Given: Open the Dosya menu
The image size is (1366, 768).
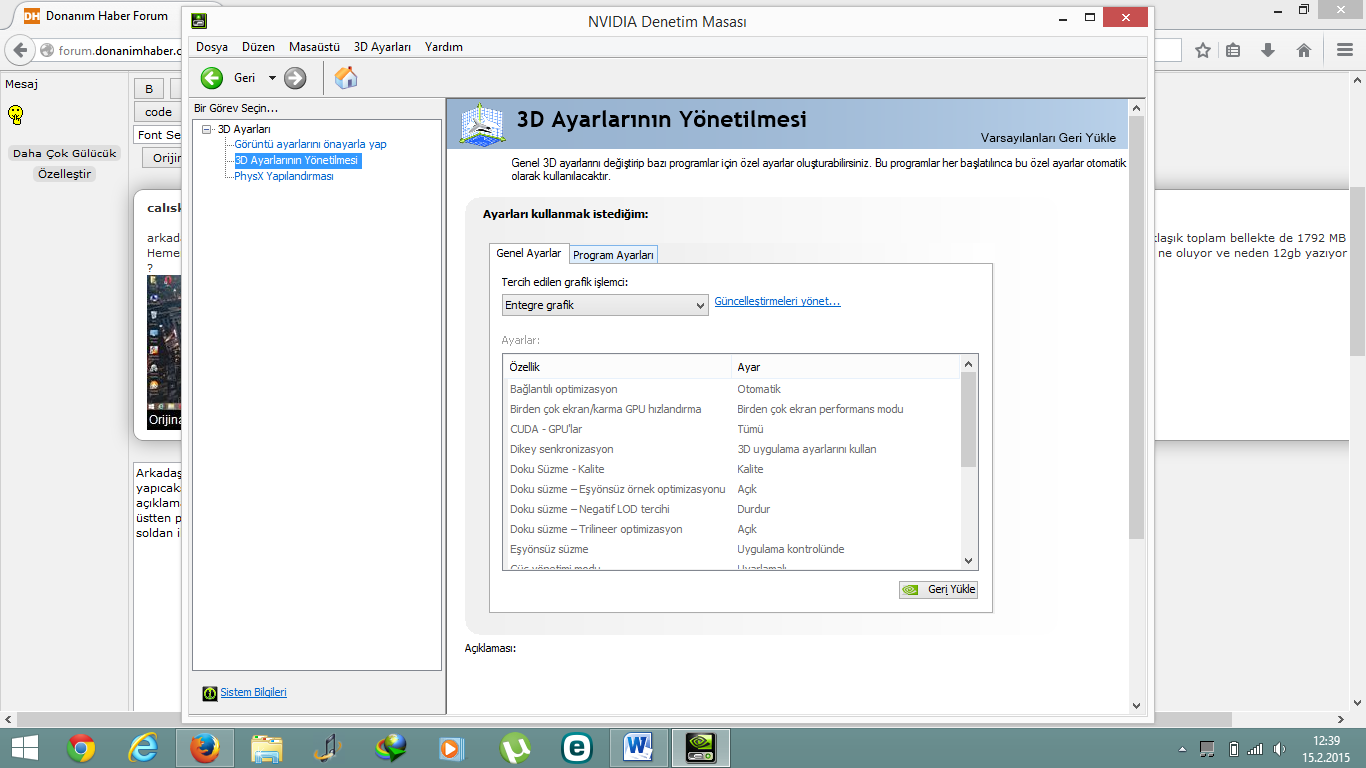Looking at the screenshot, I should 211,47.
